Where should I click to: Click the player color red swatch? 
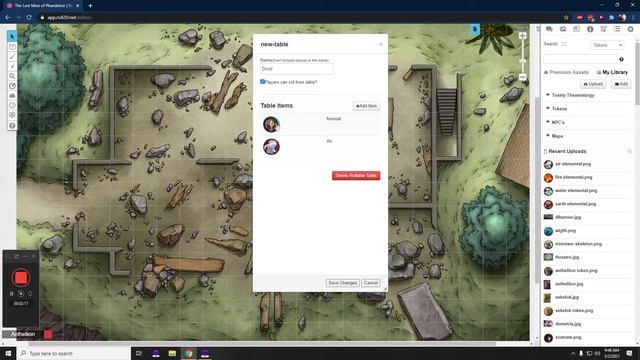pyautogui.click(x=48, y=334)
